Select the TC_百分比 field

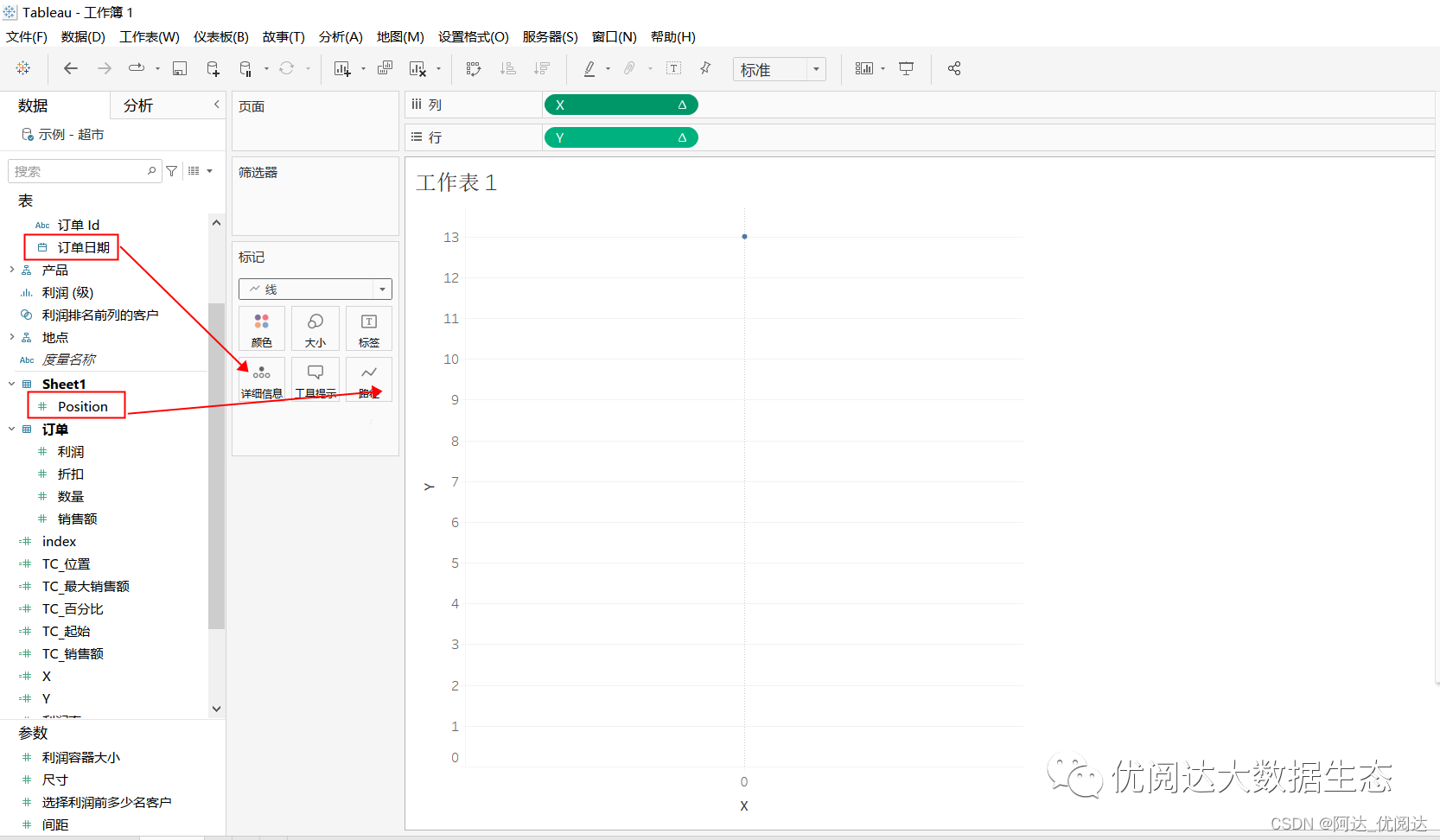73,608
